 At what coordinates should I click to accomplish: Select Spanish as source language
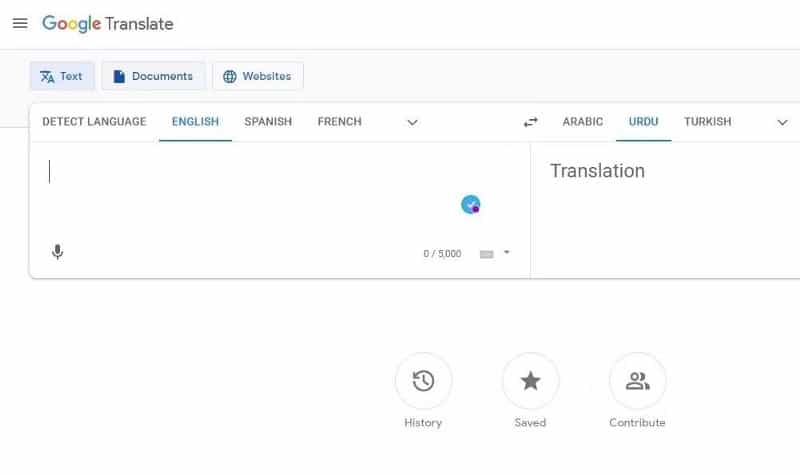click(268, 121)
